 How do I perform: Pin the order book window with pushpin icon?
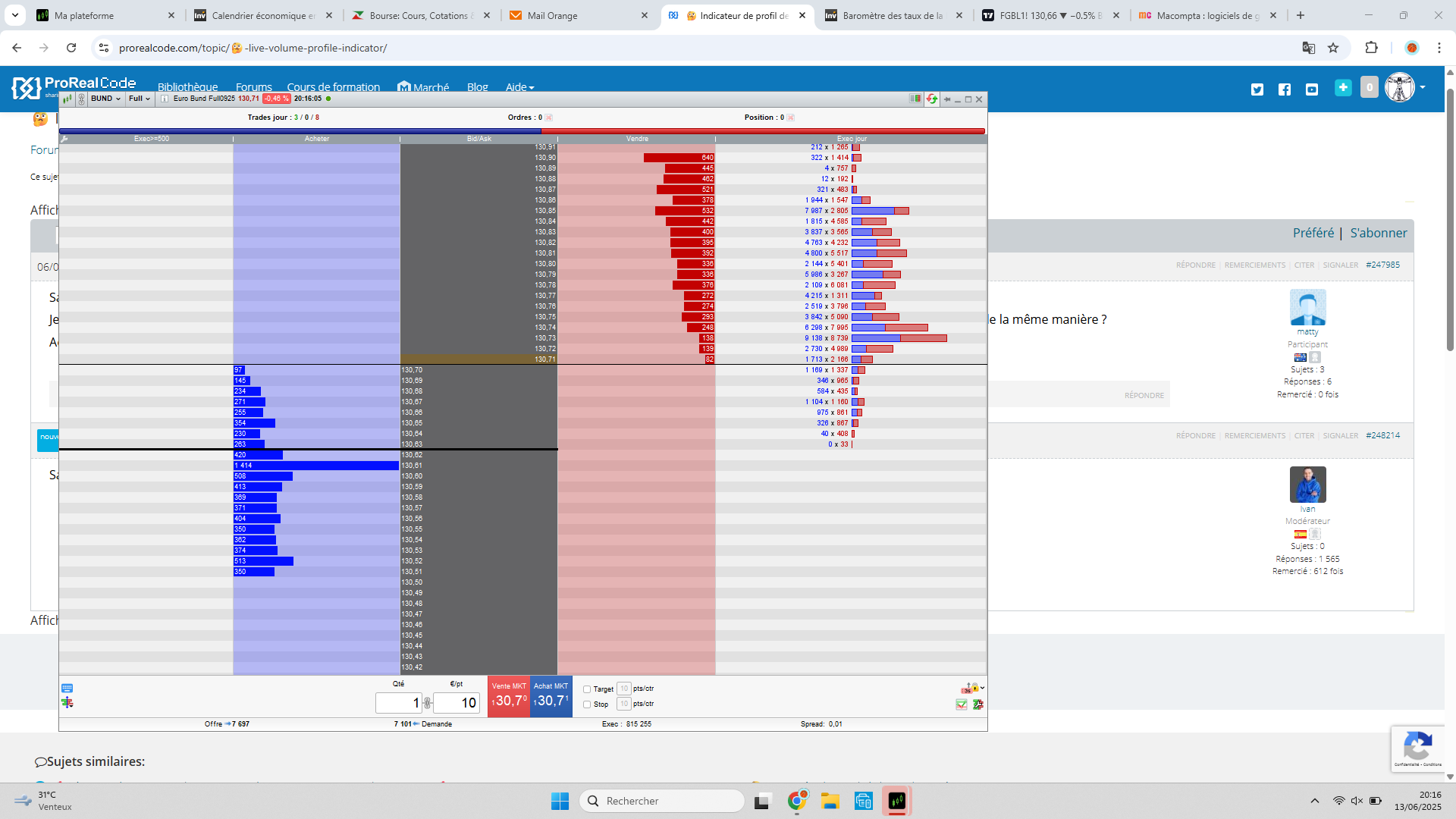(946, 99)
